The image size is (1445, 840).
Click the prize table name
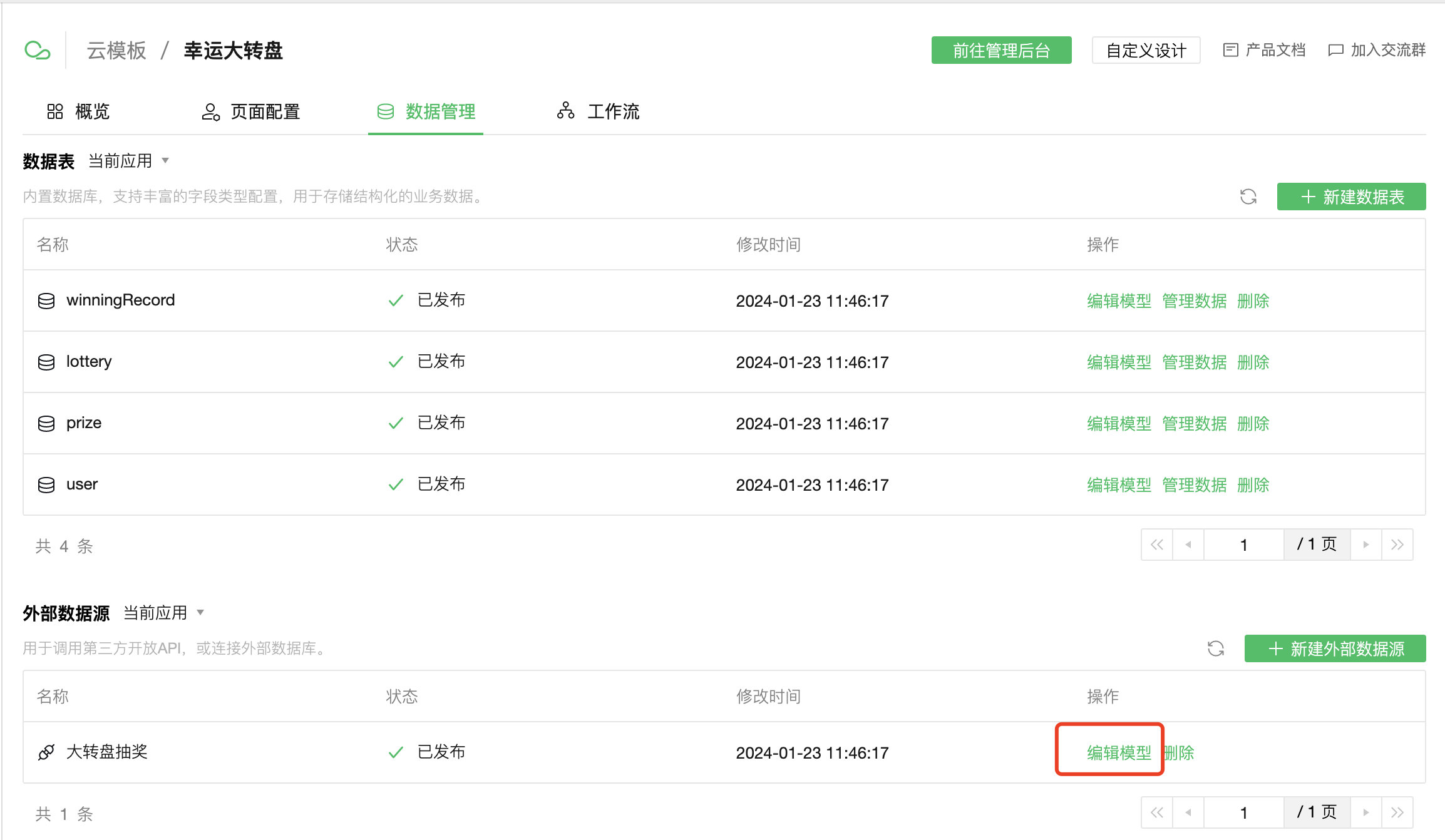[x=84, y=423]
